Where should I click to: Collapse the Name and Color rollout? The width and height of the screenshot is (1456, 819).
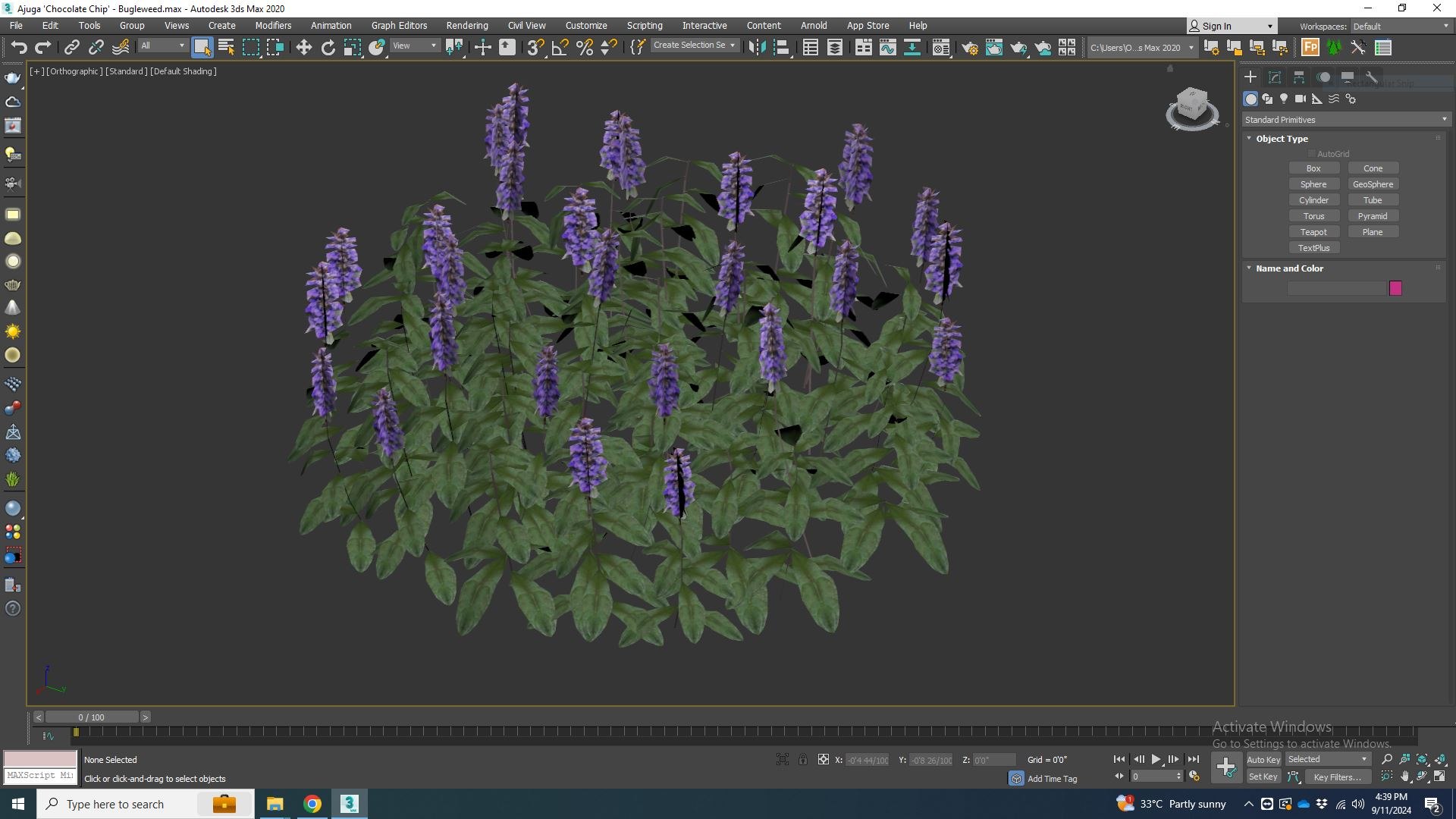coord(1249,268)
